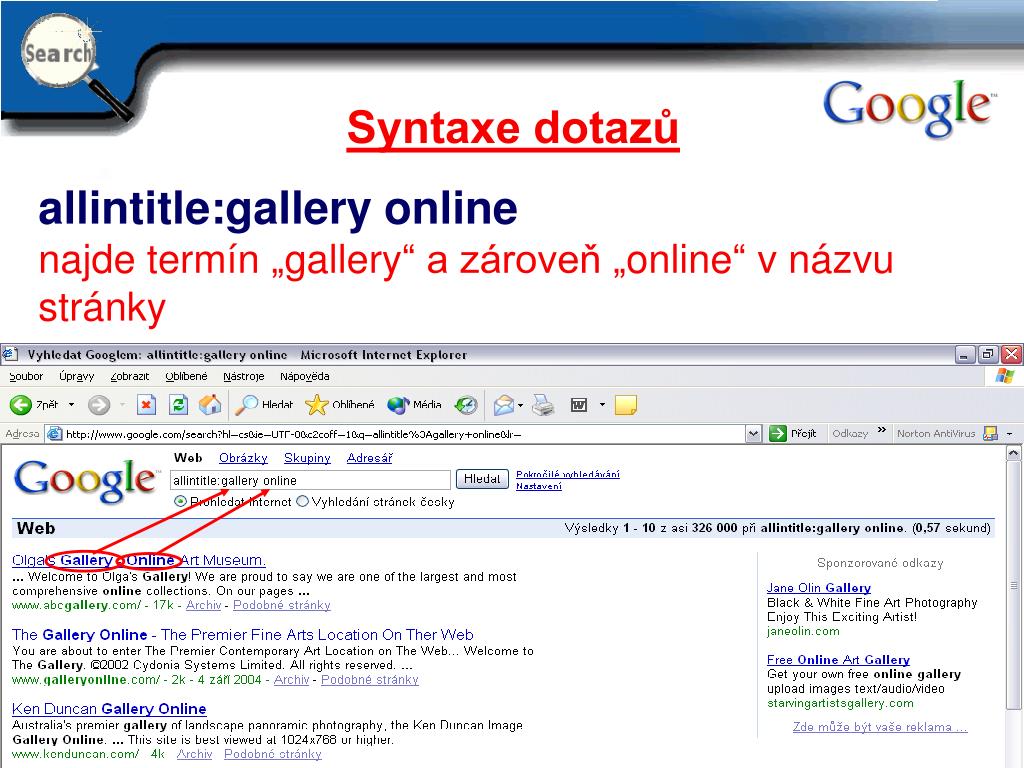
Task: Open Pokročilé vyhledávání advanced search link
Action: [x=568, y=474]
